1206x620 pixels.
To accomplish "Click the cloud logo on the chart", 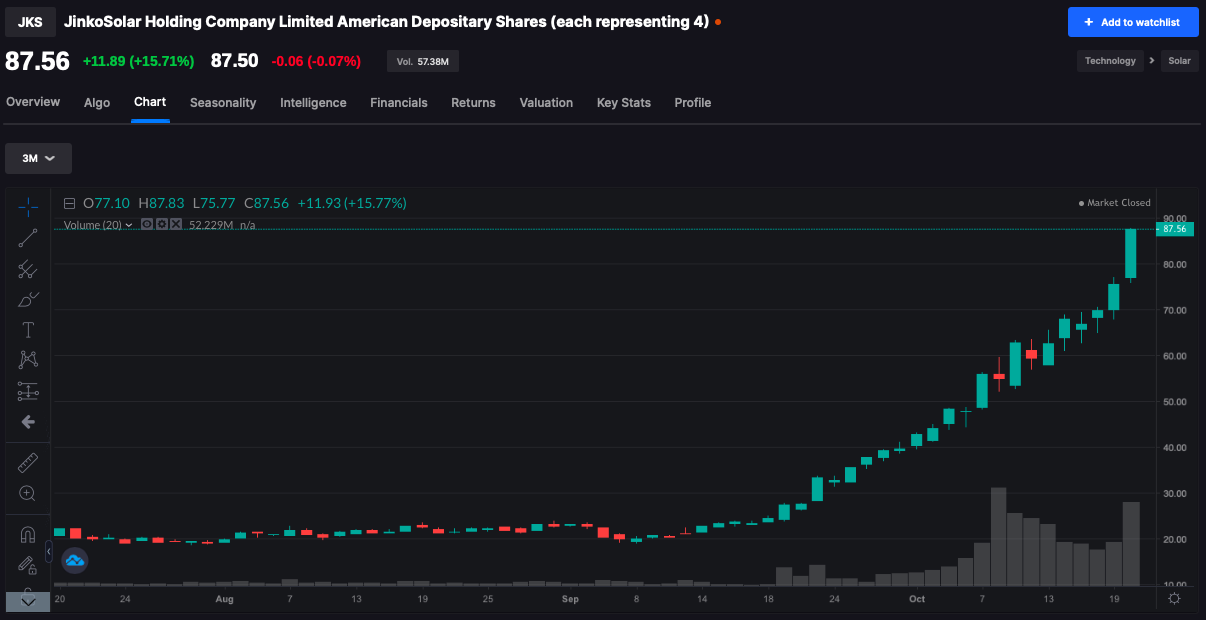I will [75, 561].
